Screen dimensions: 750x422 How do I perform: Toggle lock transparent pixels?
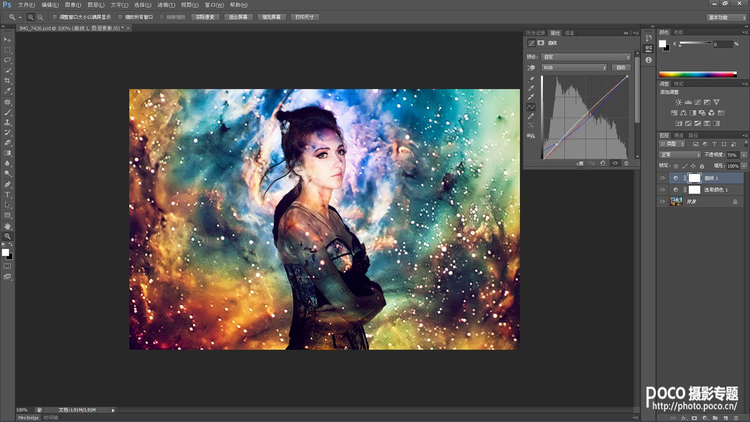676,166
